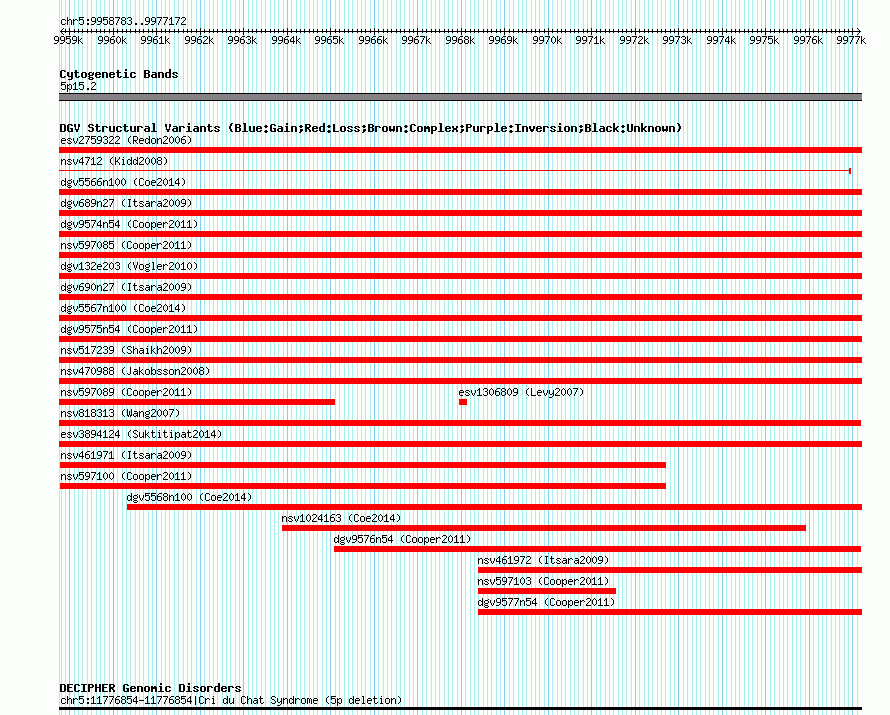
Task: Select the nsv4712 (Kidd2008) variant label
Action: [x=114, y=161]
